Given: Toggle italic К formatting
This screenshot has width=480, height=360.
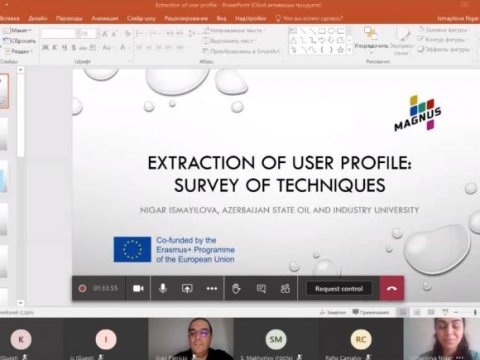Looking at the screenshot, I should (55, 48).
